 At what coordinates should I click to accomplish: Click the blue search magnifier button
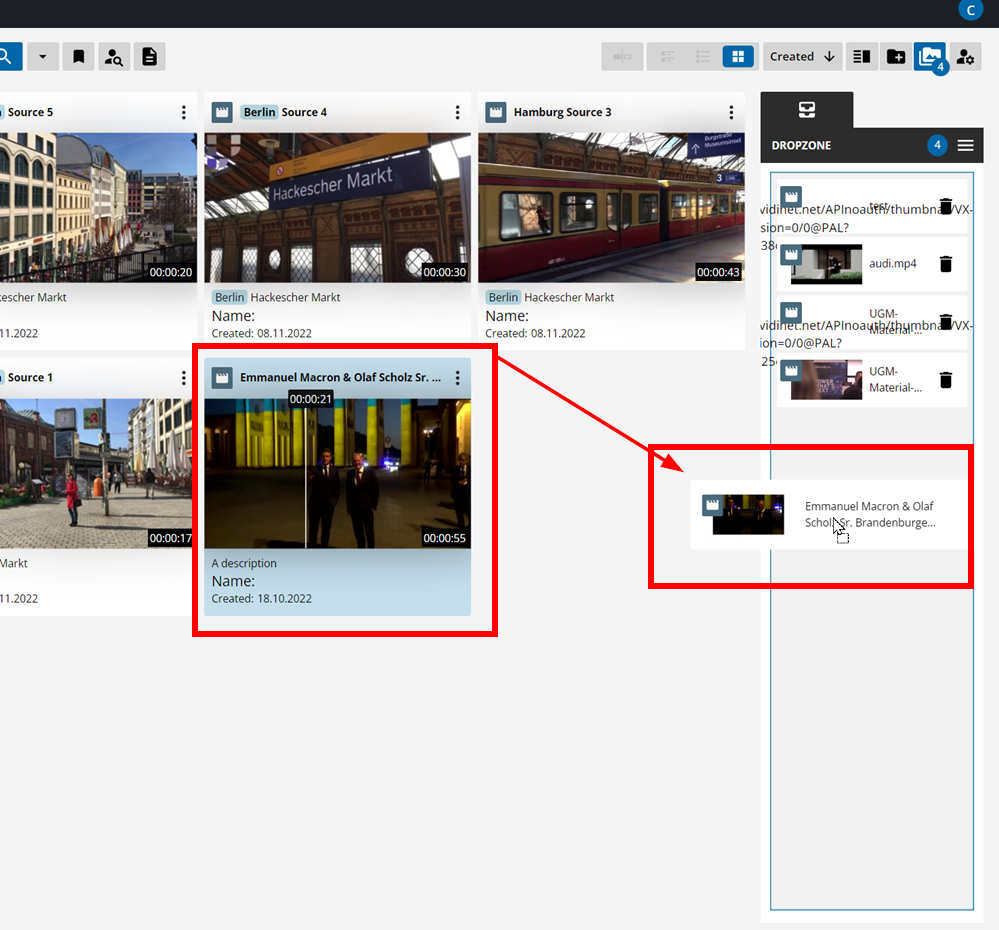click(6, 57)
